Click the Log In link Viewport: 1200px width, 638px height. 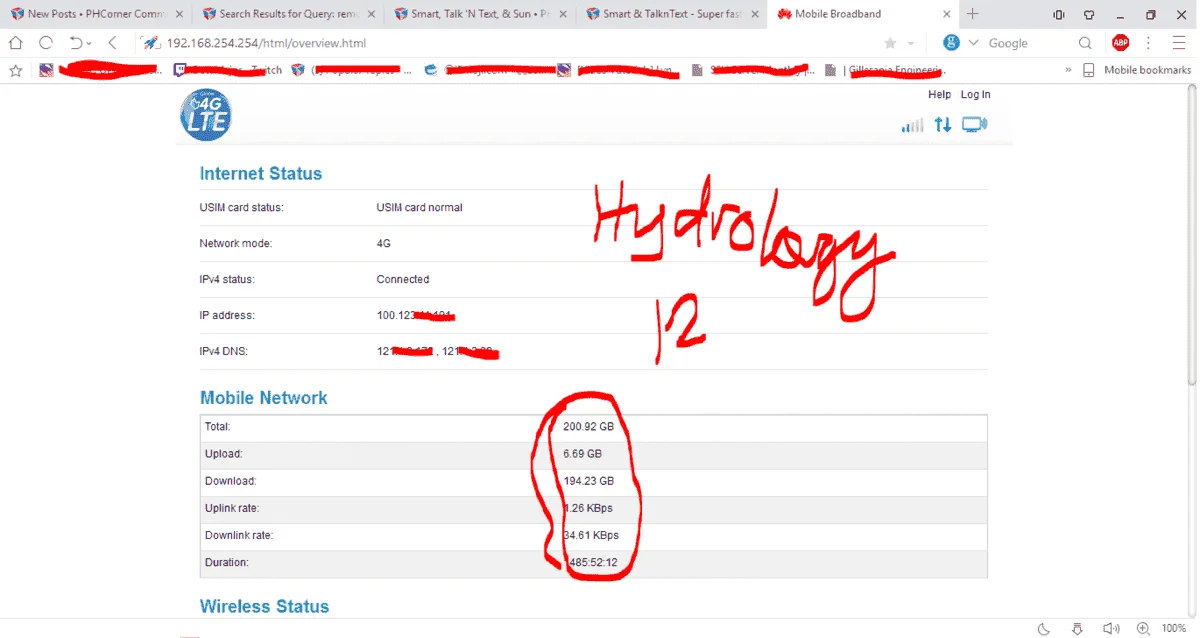975,94
